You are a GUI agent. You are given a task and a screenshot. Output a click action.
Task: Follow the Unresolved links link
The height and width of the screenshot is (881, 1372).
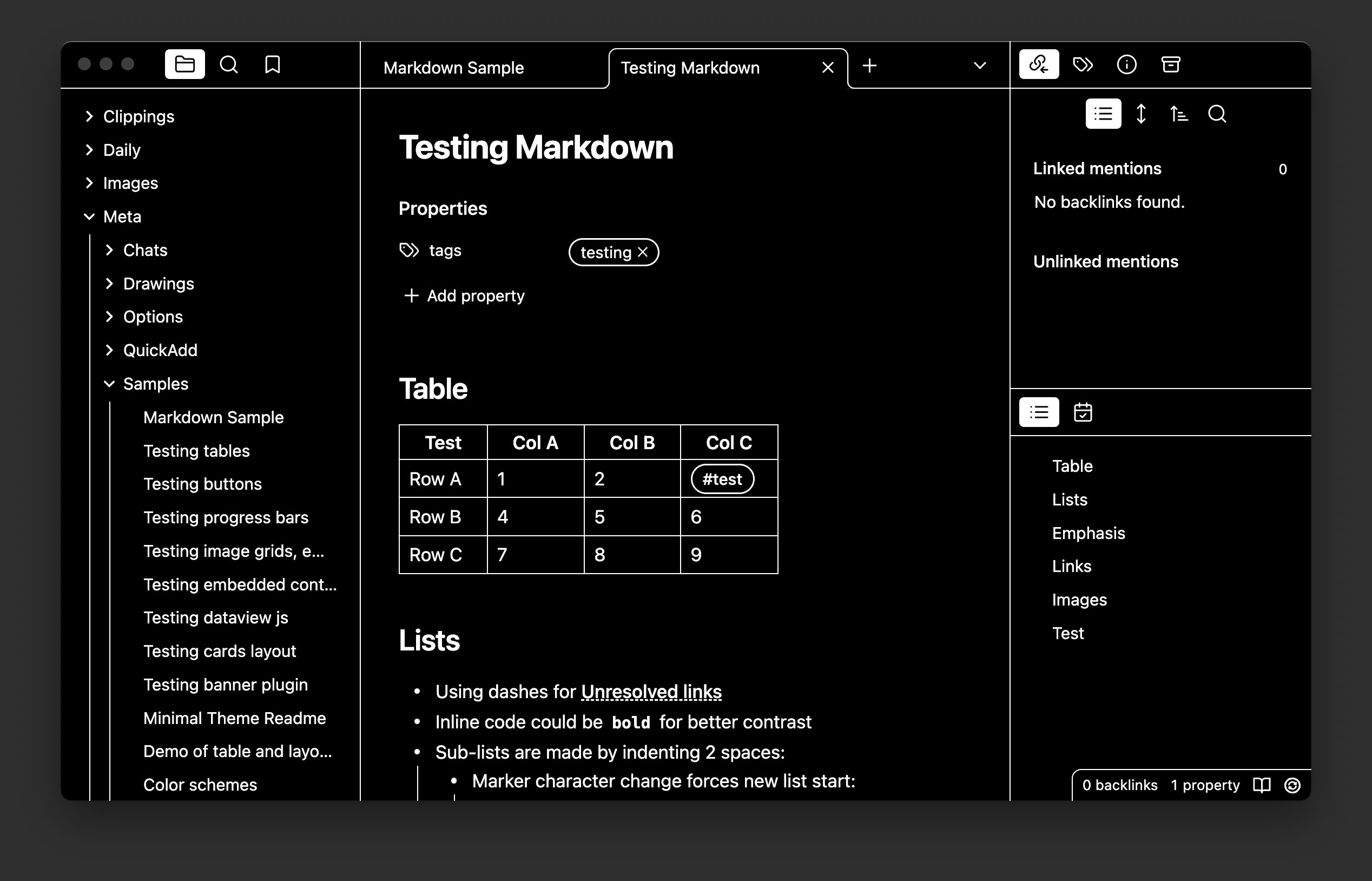[x=651, y=692]
